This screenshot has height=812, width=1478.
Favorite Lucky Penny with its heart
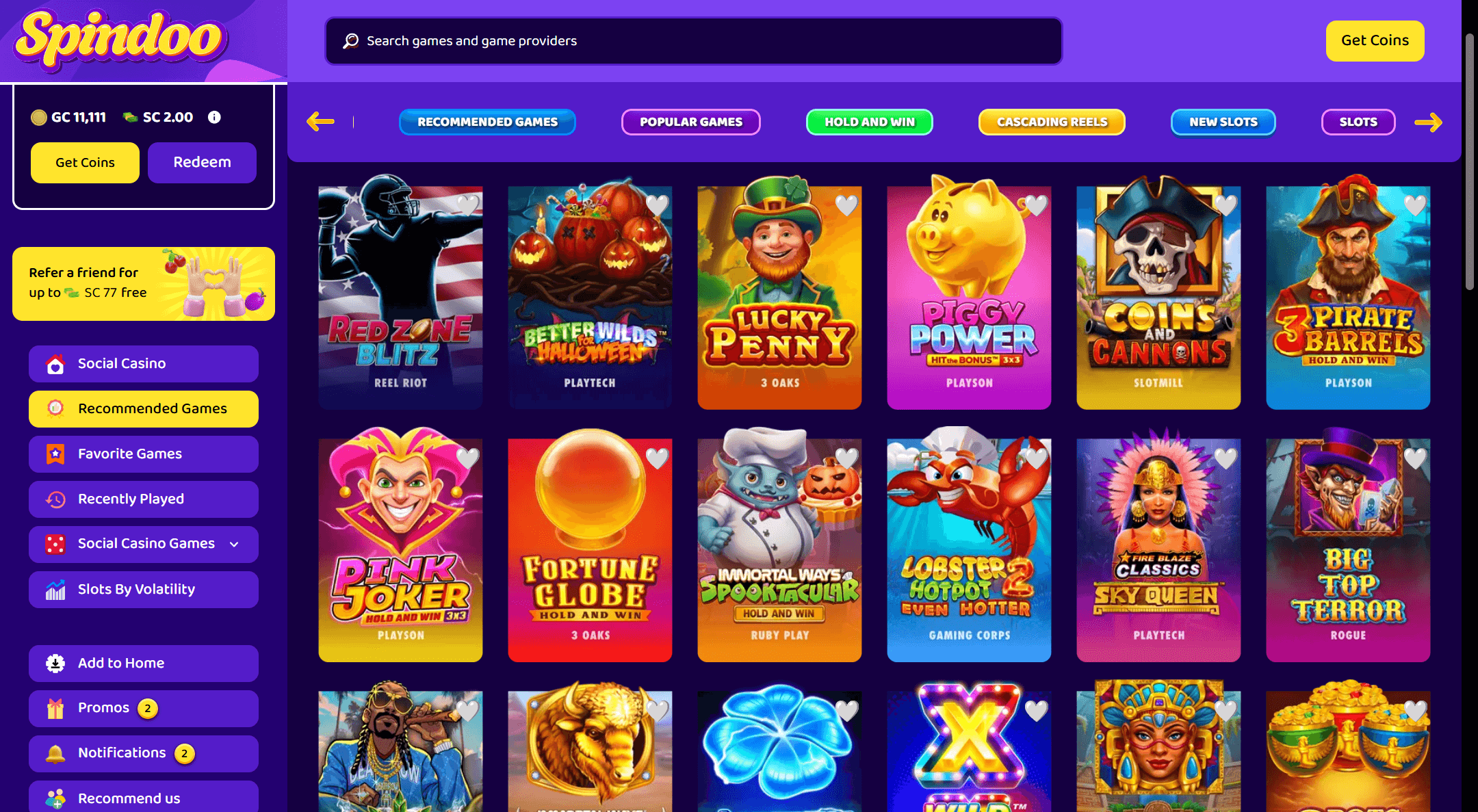pos(846,205)
